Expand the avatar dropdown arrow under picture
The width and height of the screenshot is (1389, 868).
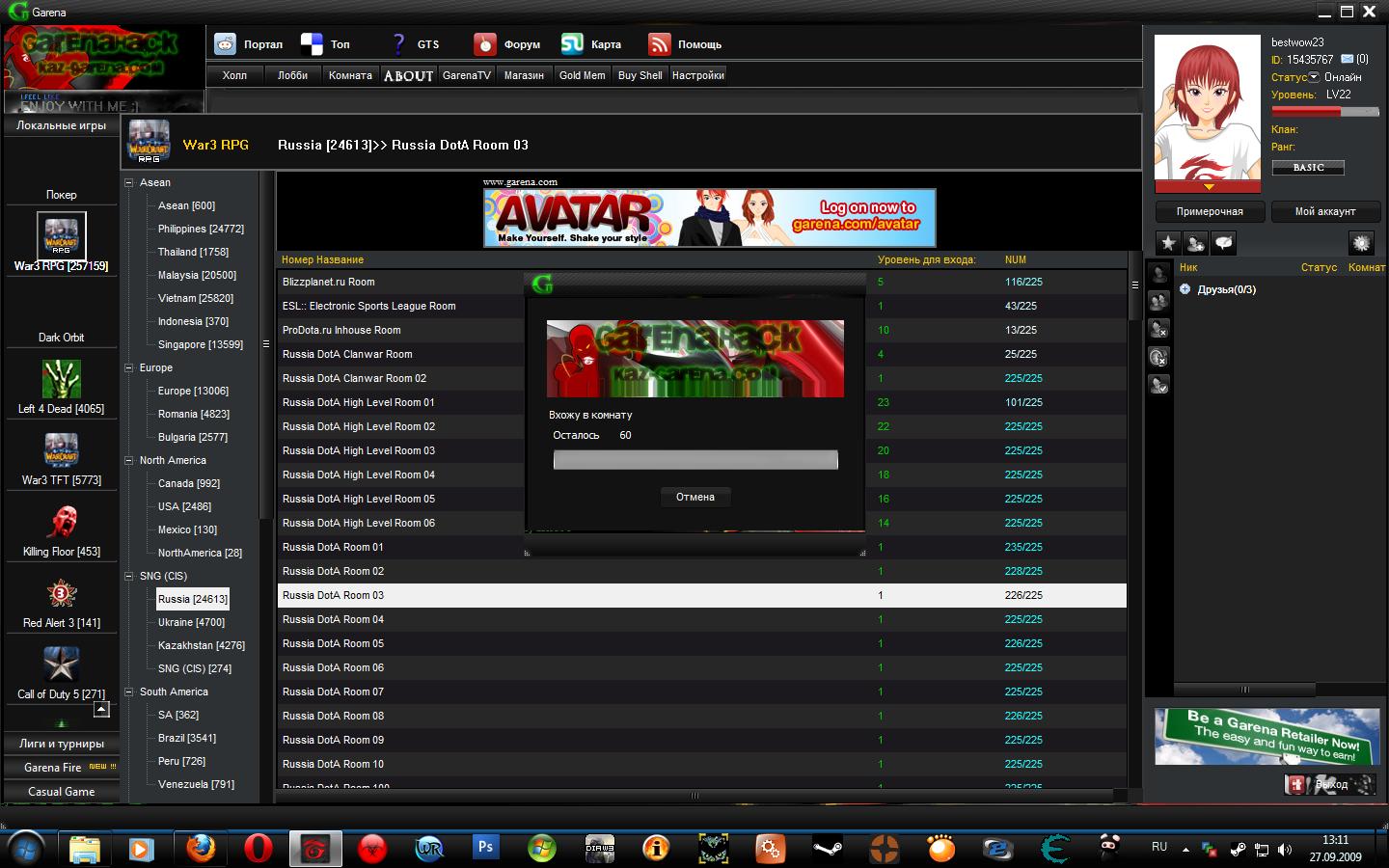pos(1208,187)
